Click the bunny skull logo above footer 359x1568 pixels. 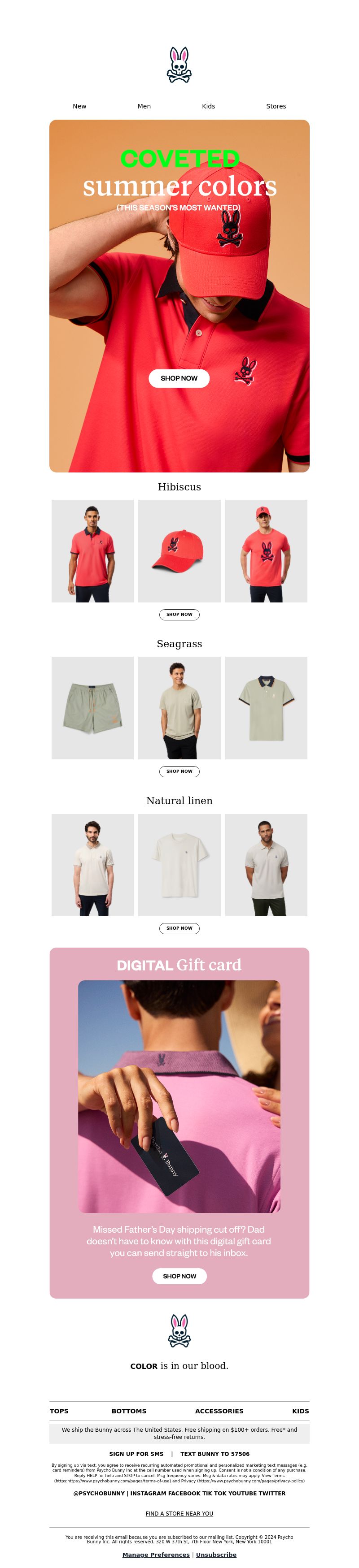pos(179,1330)
